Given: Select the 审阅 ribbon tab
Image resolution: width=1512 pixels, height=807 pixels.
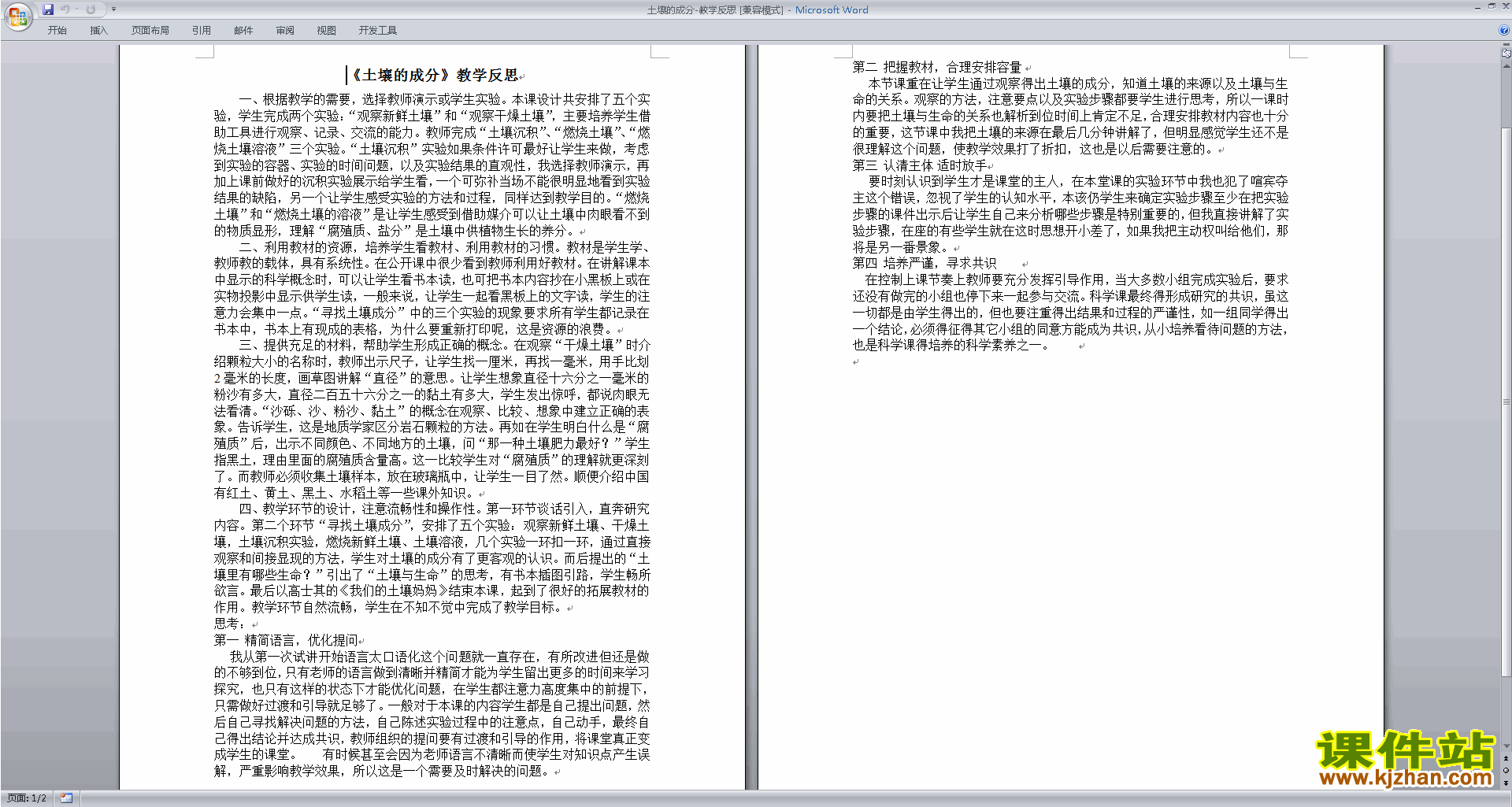Looking at the screenshot, I should click(x=285, y=31).
